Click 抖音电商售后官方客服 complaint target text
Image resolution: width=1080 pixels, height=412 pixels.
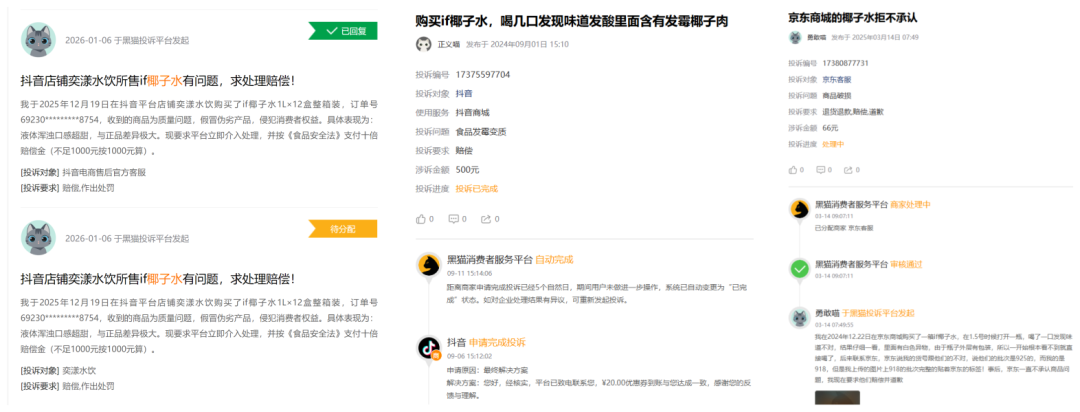coord(104,172)
